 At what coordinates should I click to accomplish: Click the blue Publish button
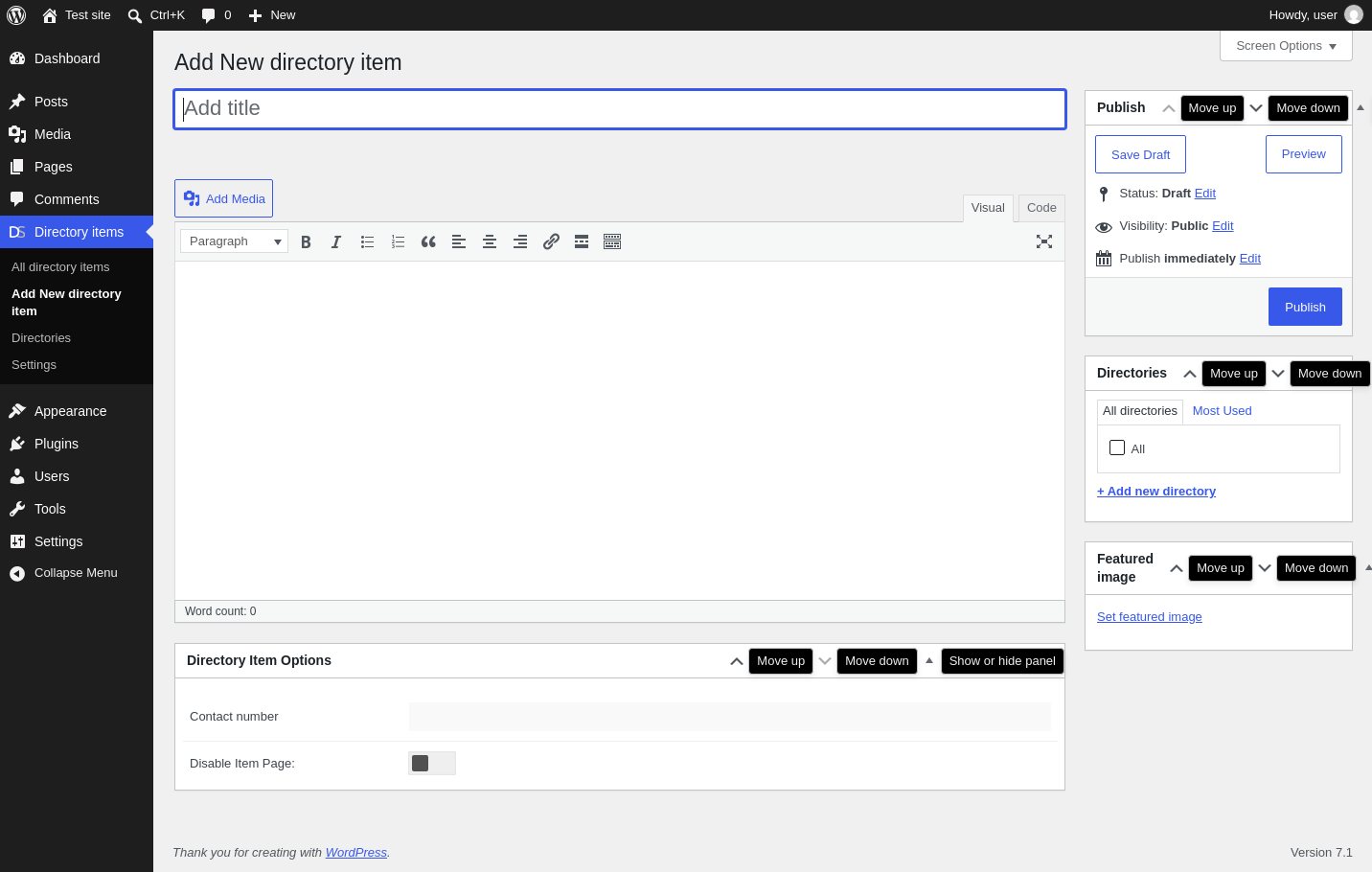pyautogui.click(x=1305, y=307)
